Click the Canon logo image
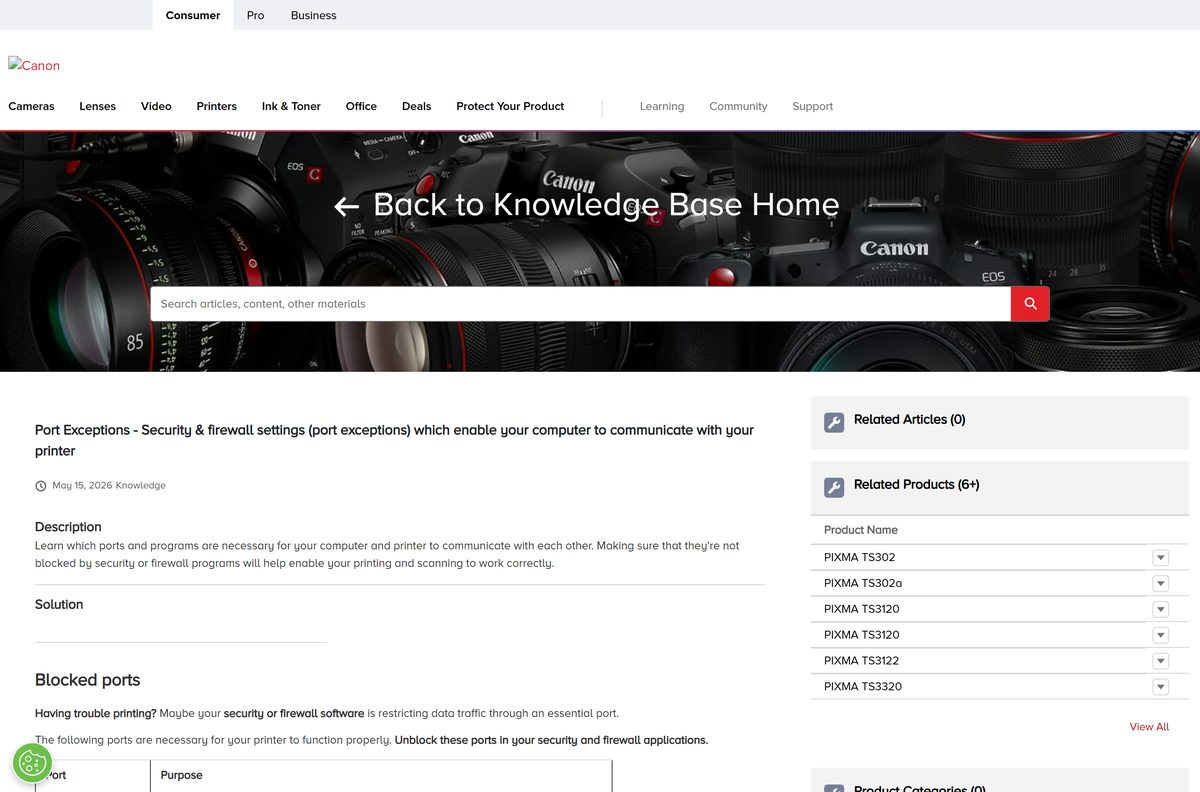The image size is (1200, 792). pyautogui.click(x=34, y=65)
